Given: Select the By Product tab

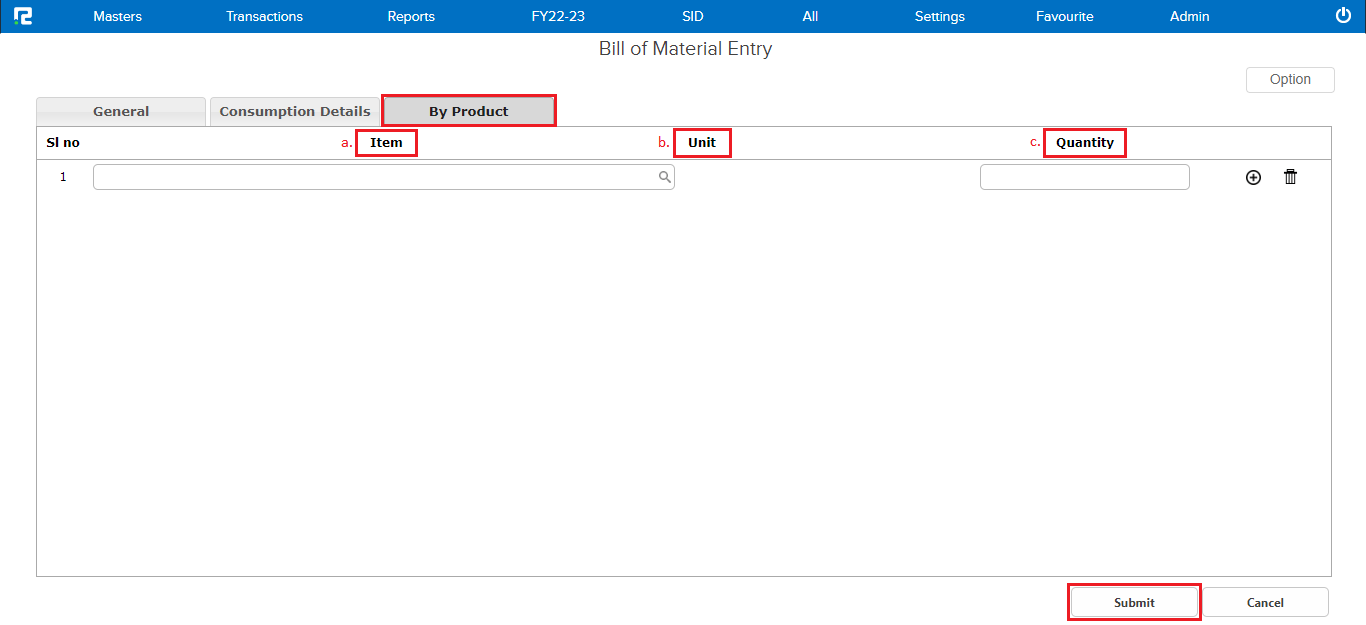Looking at the screenshot, I should tap(469, 111).
